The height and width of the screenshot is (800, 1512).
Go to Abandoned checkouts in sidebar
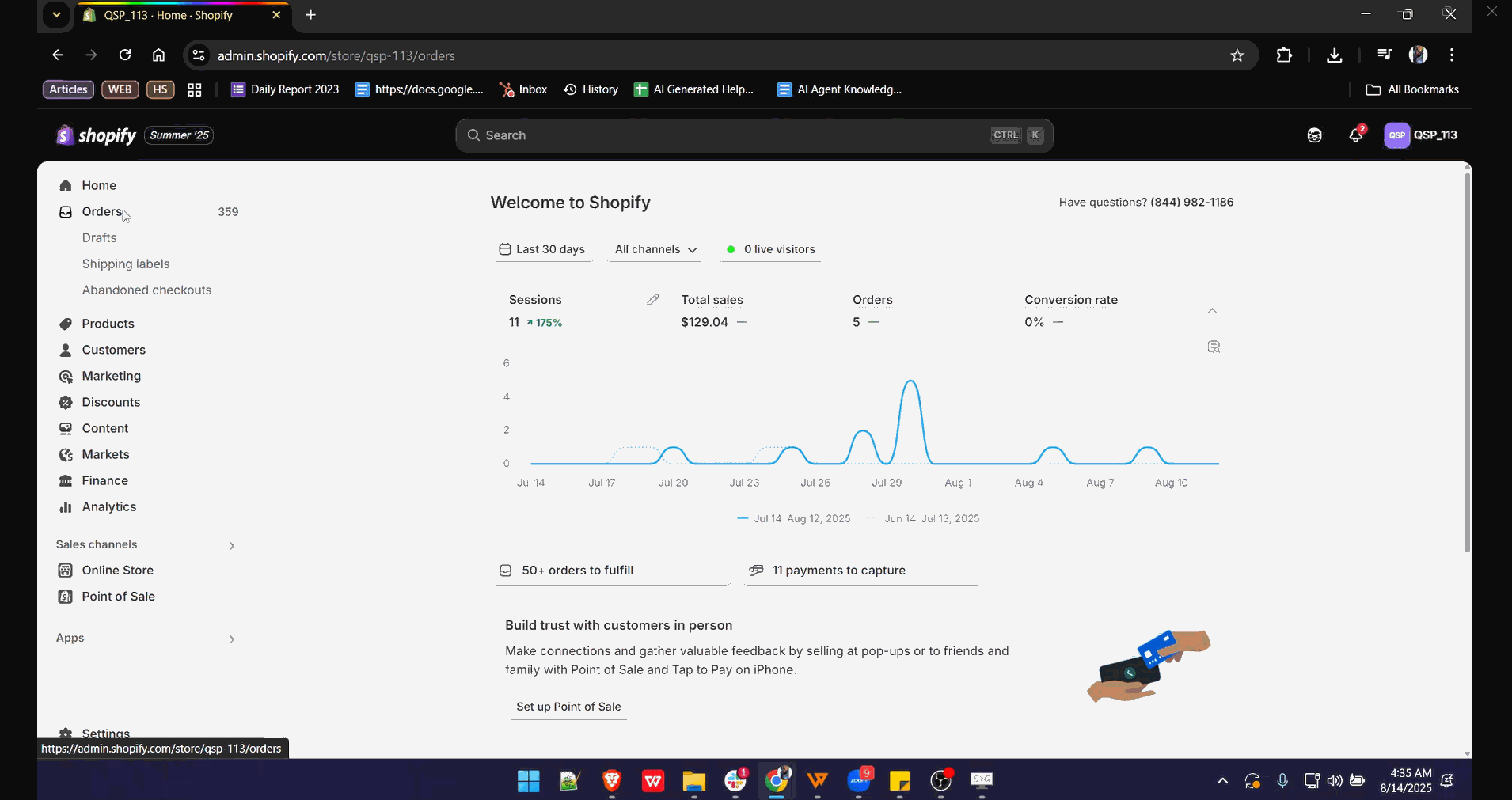[146, 290]
